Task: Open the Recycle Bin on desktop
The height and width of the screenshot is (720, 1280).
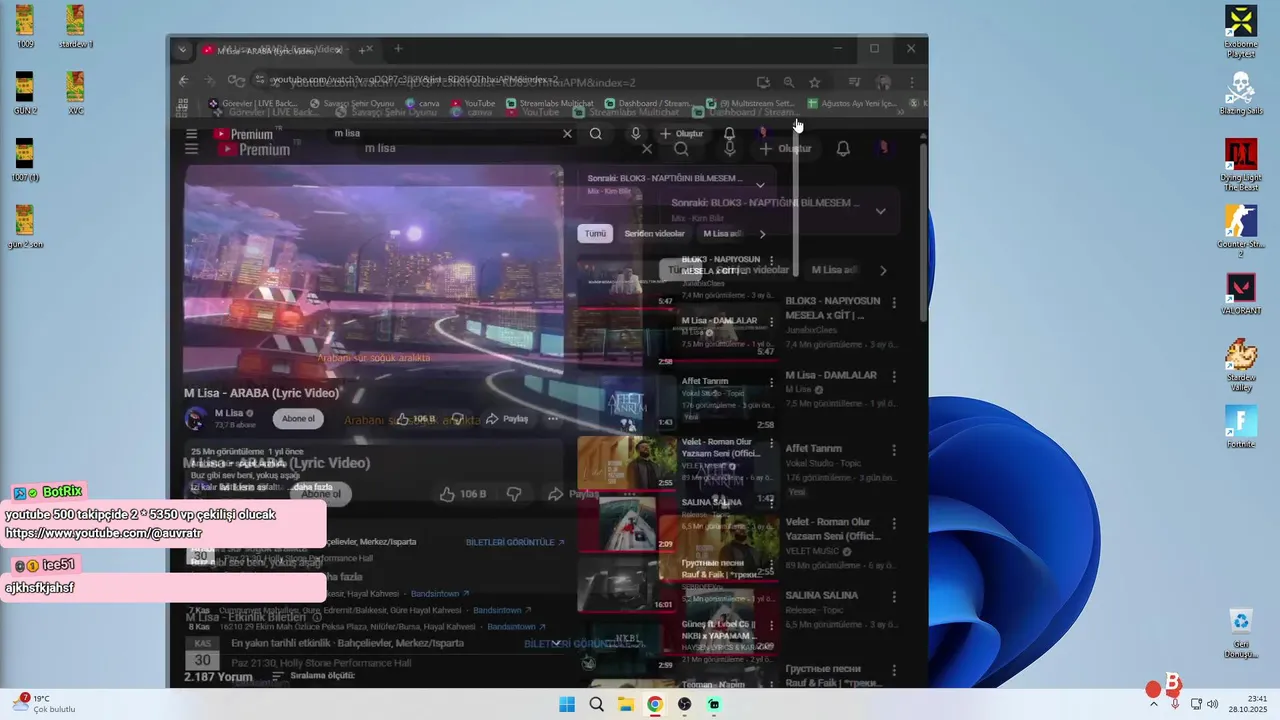Action: click(x=1241, y=634)
